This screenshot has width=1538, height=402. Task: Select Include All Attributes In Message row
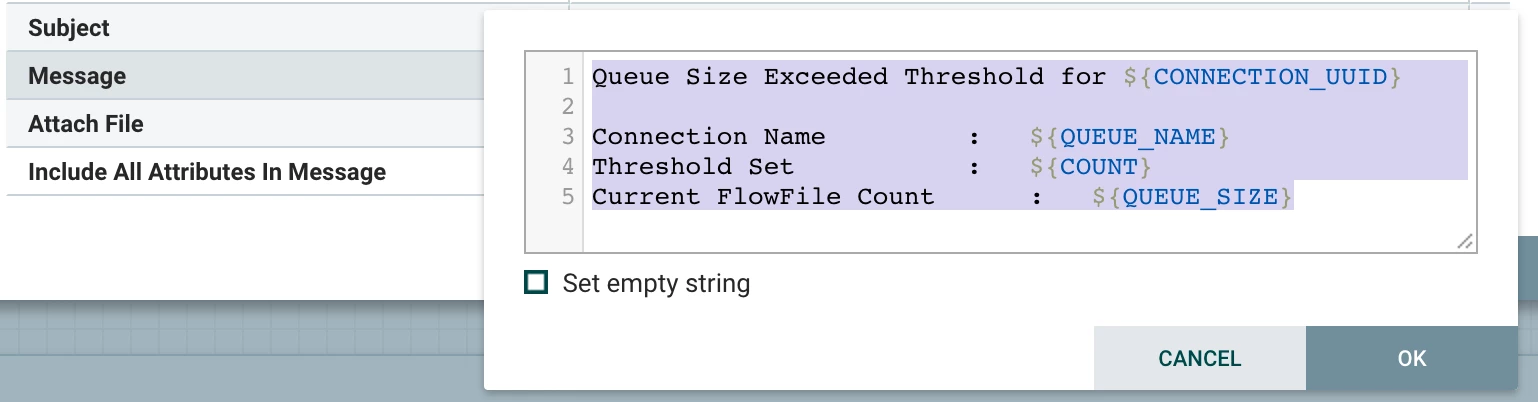pos(245,172)
